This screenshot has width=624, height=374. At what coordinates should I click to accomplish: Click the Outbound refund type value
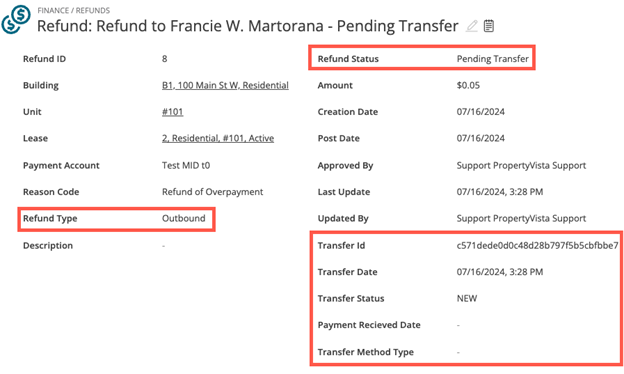click(183, 218)
